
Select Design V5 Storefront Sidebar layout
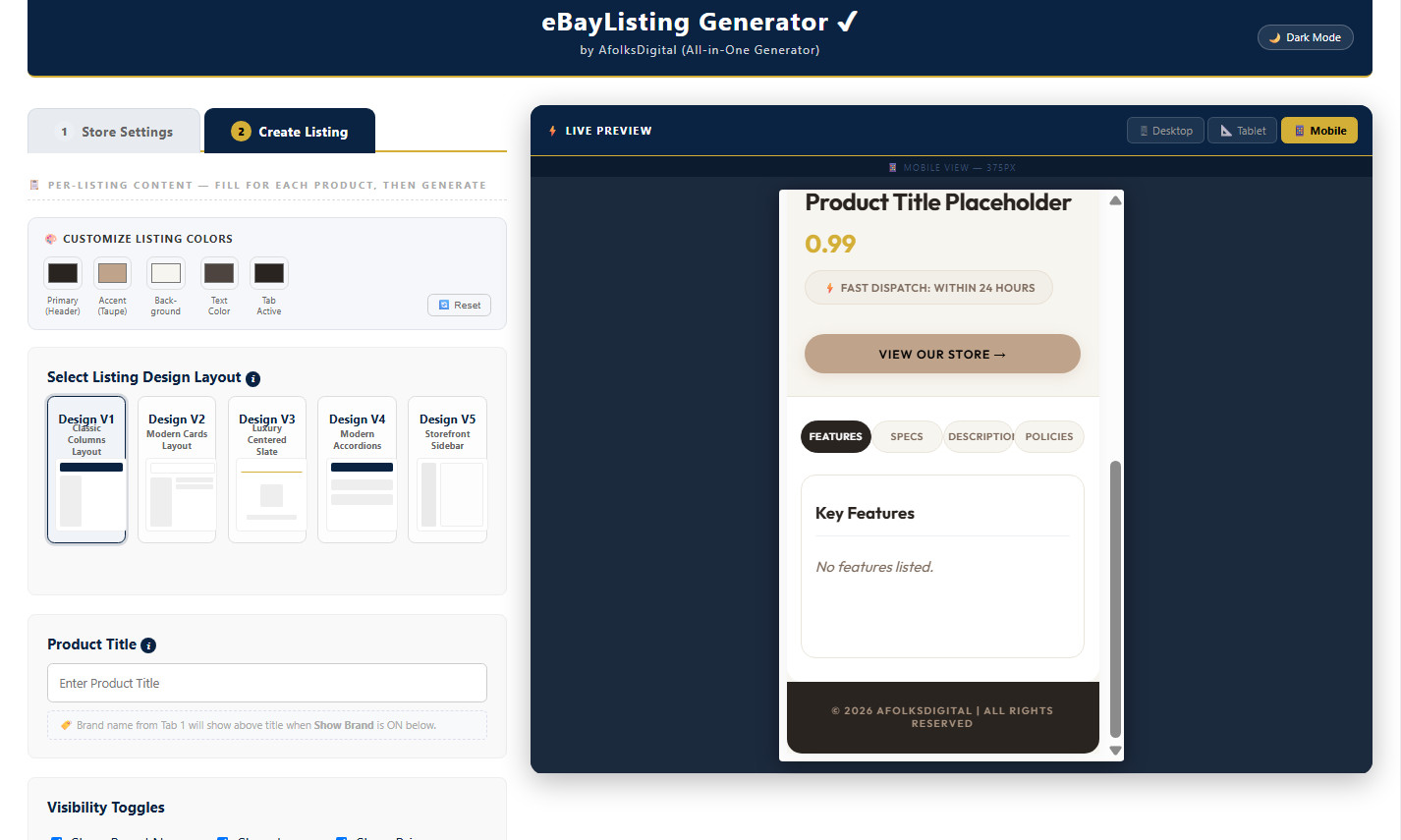point(448,470)
